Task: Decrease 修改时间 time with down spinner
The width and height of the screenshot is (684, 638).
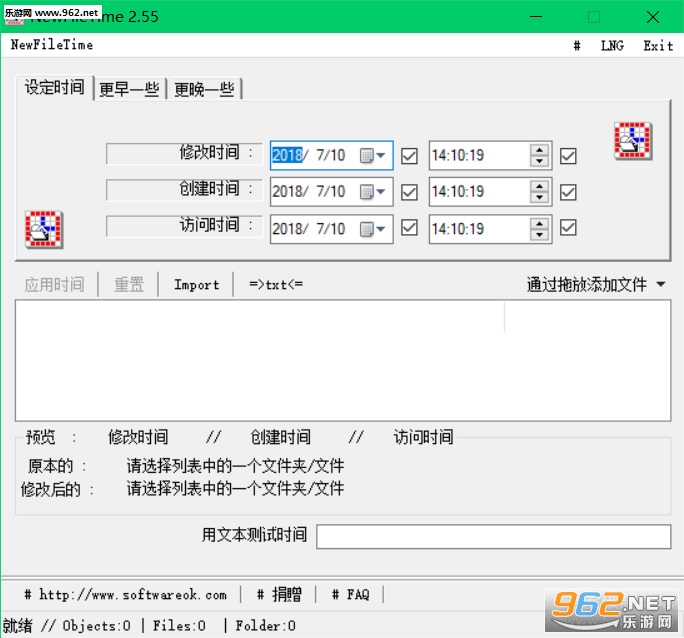Action: click(540, 161)
